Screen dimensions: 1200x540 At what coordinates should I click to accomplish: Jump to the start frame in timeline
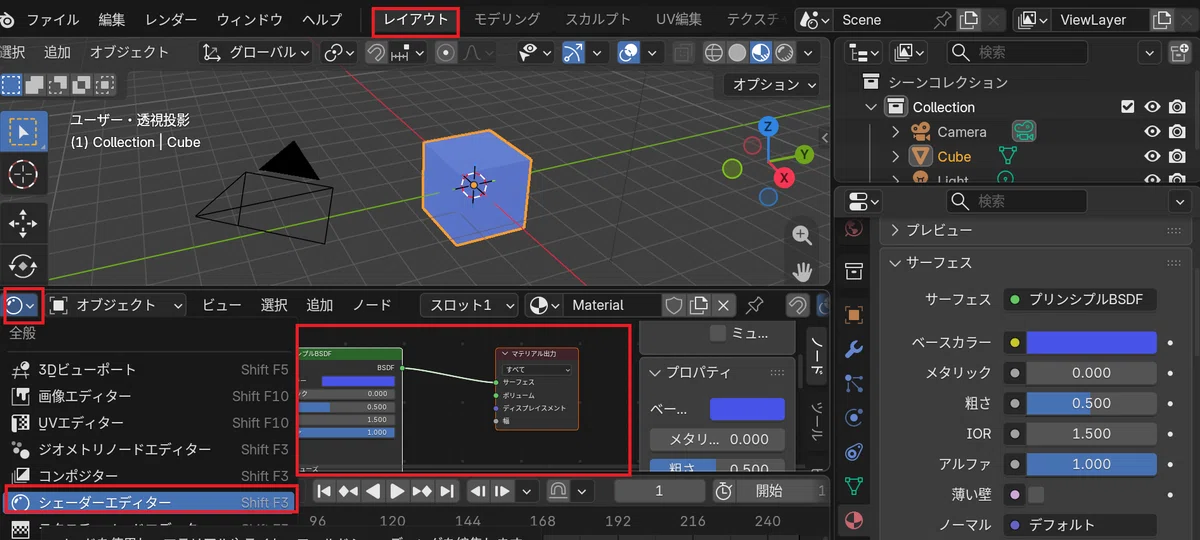[324, 491]
